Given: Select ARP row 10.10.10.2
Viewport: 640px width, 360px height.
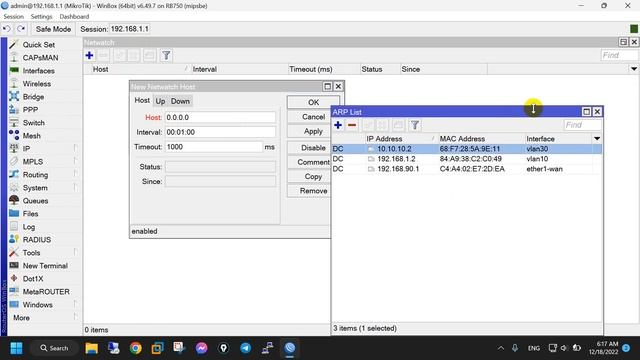Looking at the screenshot, I should point(467,149).
